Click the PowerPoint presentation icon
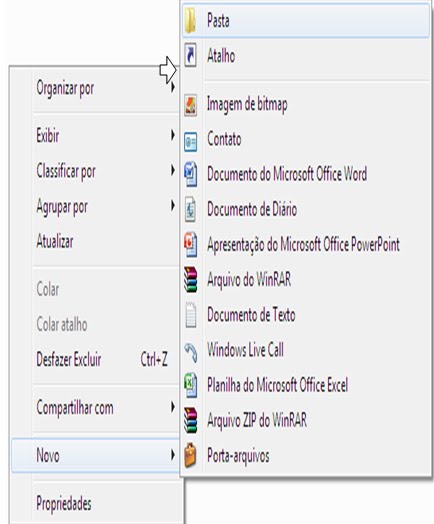This screenshot has height=524, width=434. click(190, 244)
